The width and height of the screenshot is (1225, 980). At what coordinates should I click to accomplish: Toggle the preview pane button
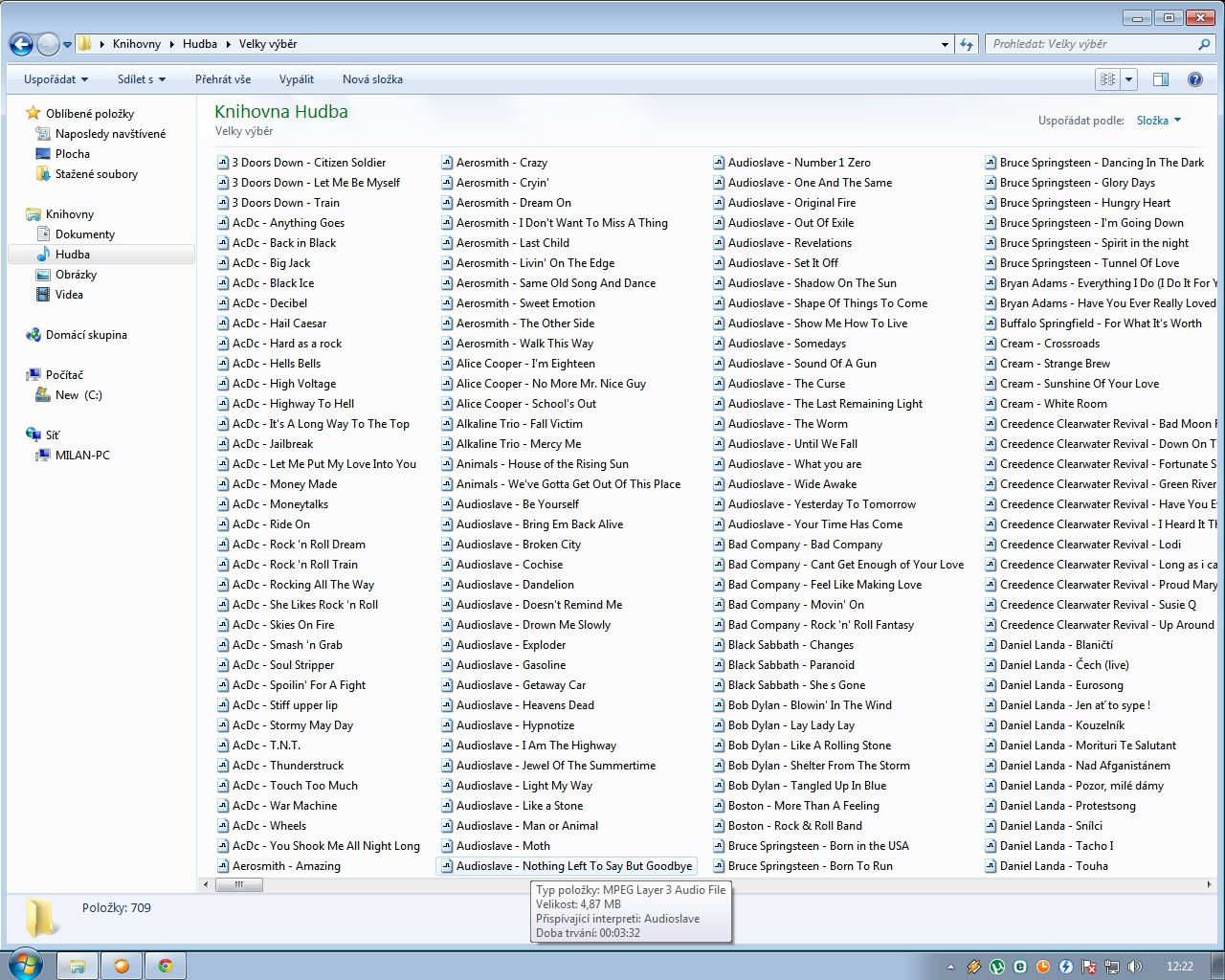1161,79
